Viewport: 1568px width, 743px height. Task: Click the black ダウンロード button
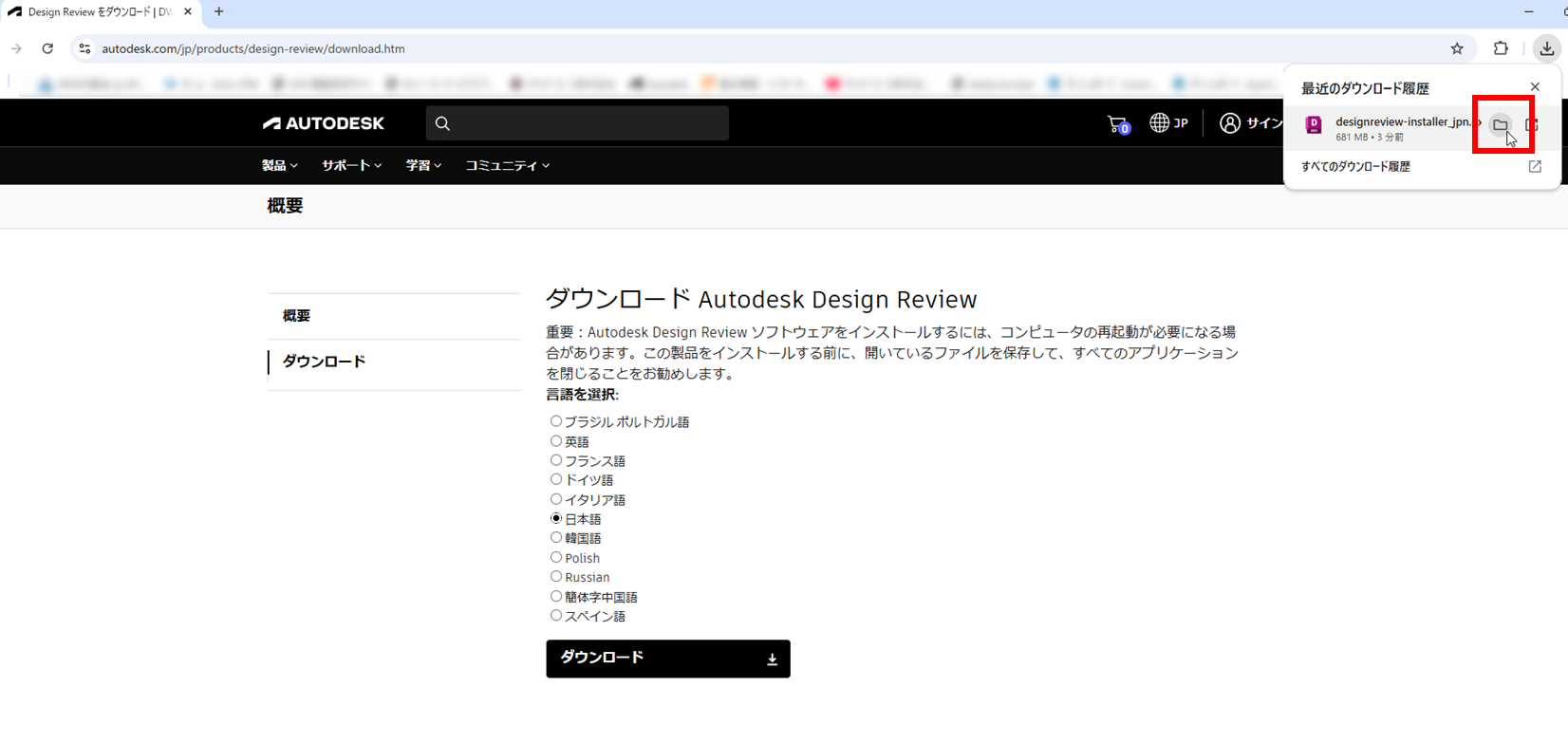coord(668,659)
